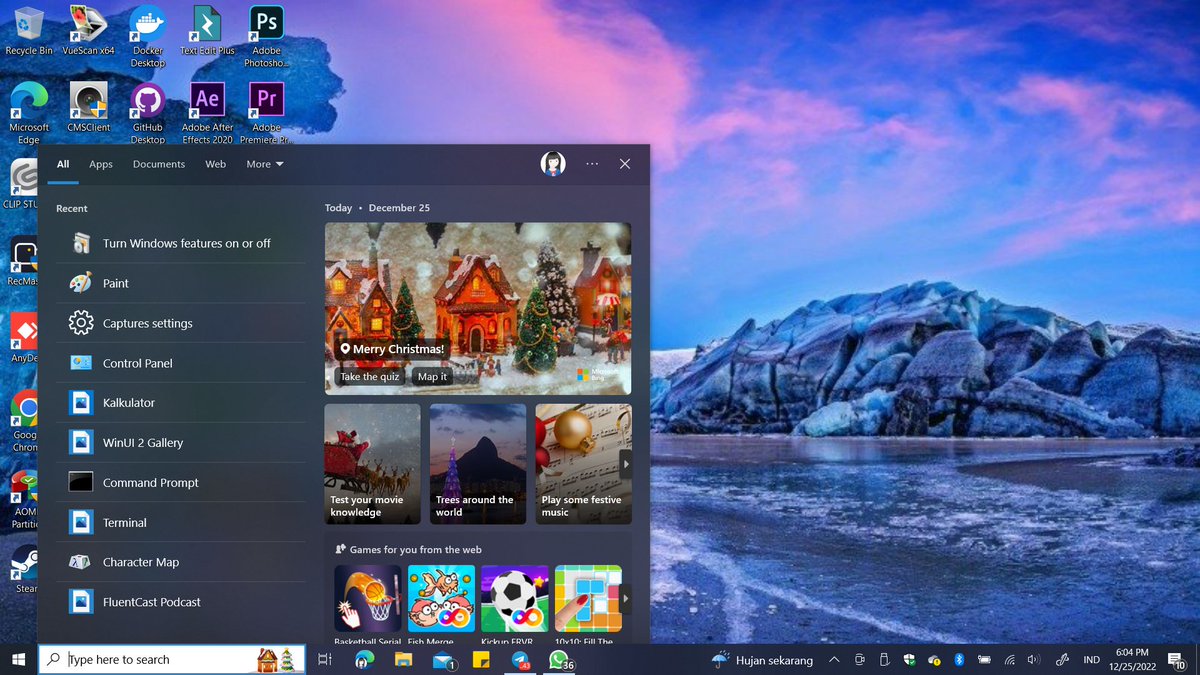Show next festive image cards arrow

[626, 464]
